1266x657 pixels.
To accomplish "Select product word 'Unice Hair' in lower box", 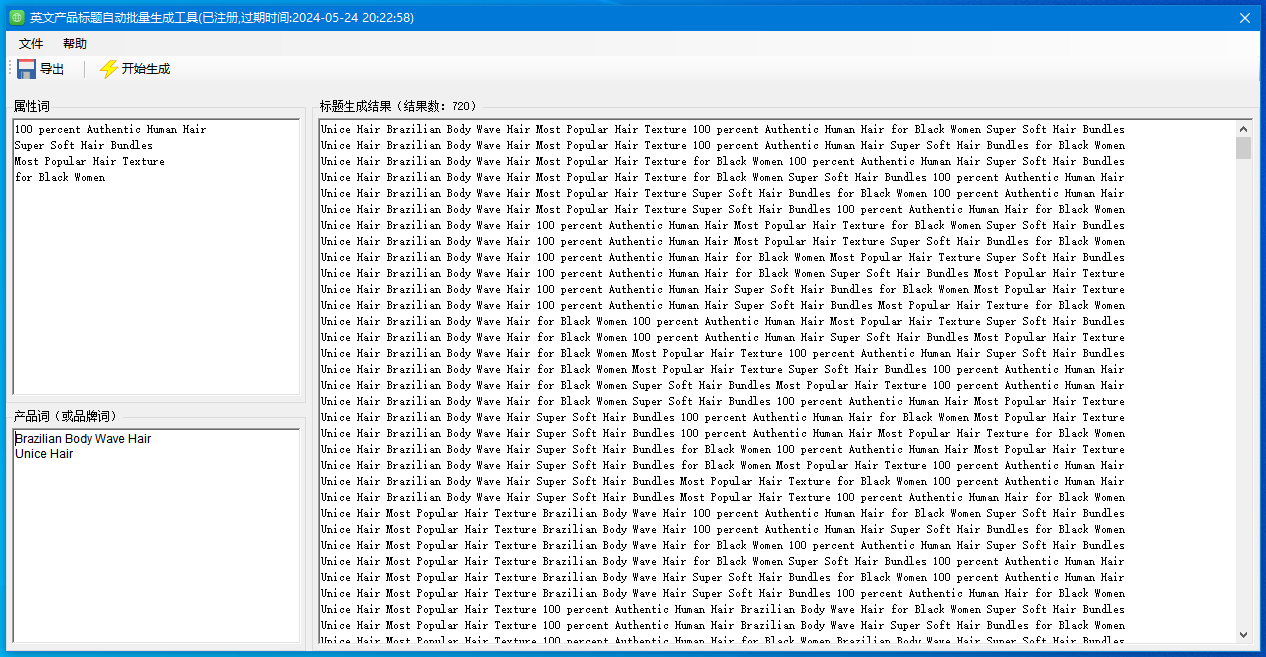I will (x=44, y=454).
